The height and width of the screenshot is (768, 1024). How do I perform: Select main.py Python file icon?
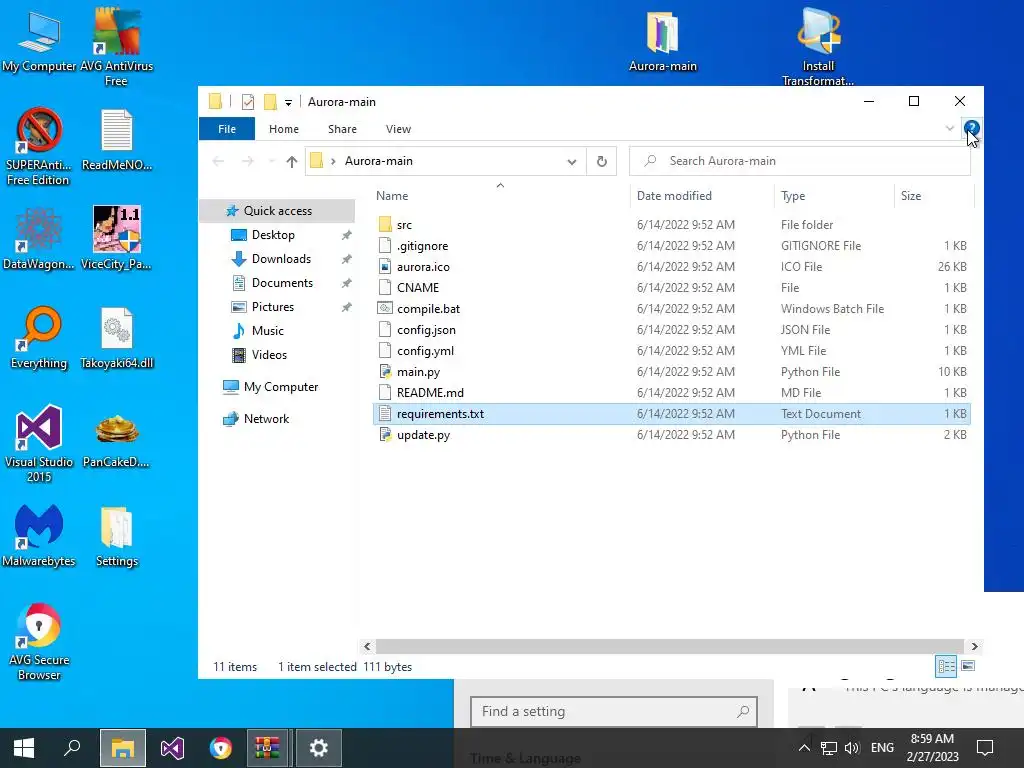(385, 372)
